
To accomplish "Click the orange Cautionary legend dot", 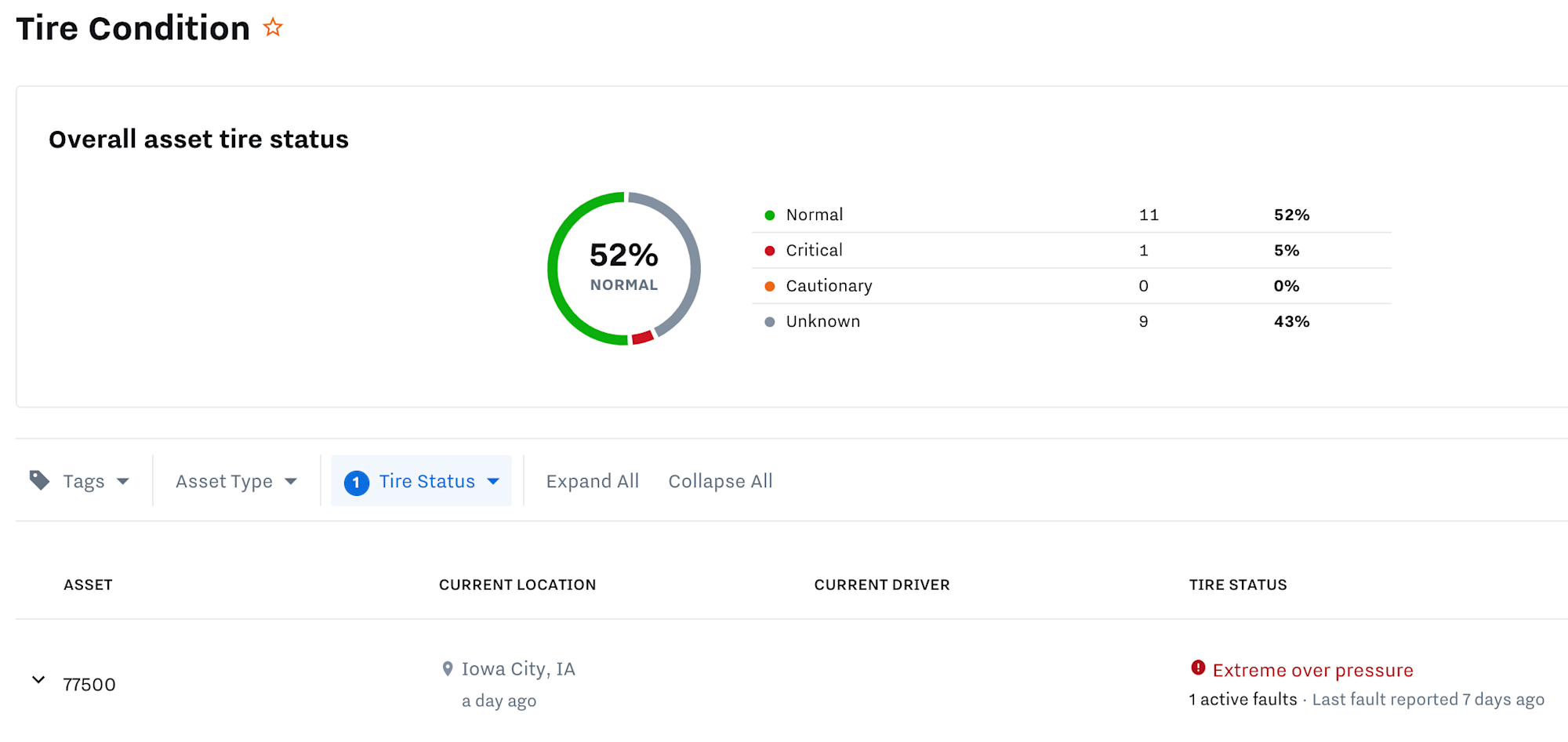I will (770, 287).
